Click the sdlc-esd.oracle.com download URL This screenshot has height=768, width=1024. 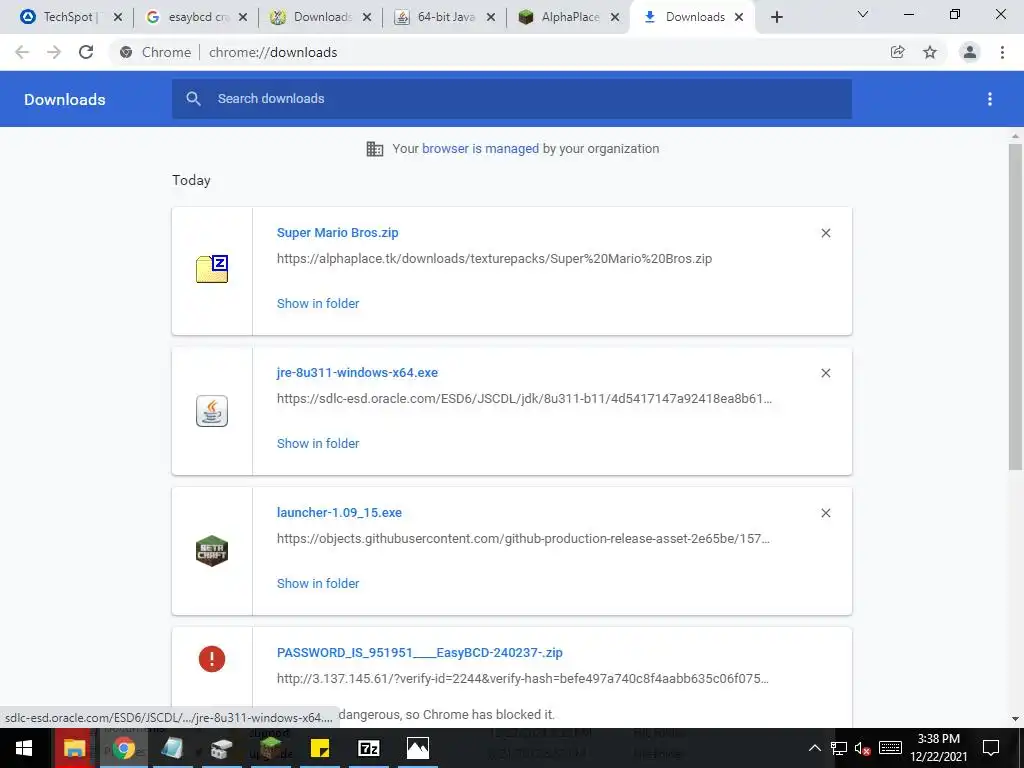point(524,398)
